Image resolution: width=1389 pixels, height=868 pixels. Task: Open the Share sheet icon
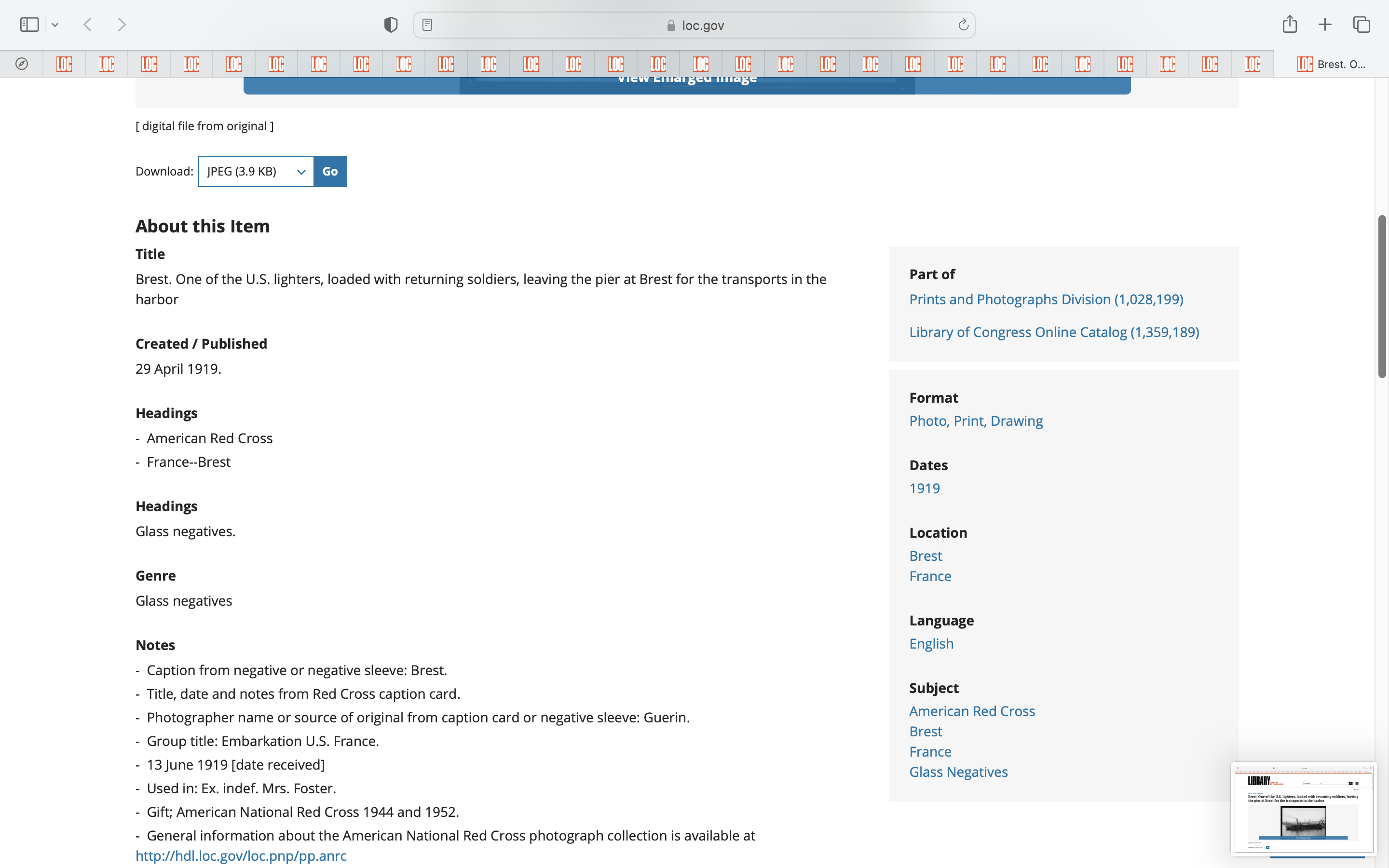click(1290, 24)
